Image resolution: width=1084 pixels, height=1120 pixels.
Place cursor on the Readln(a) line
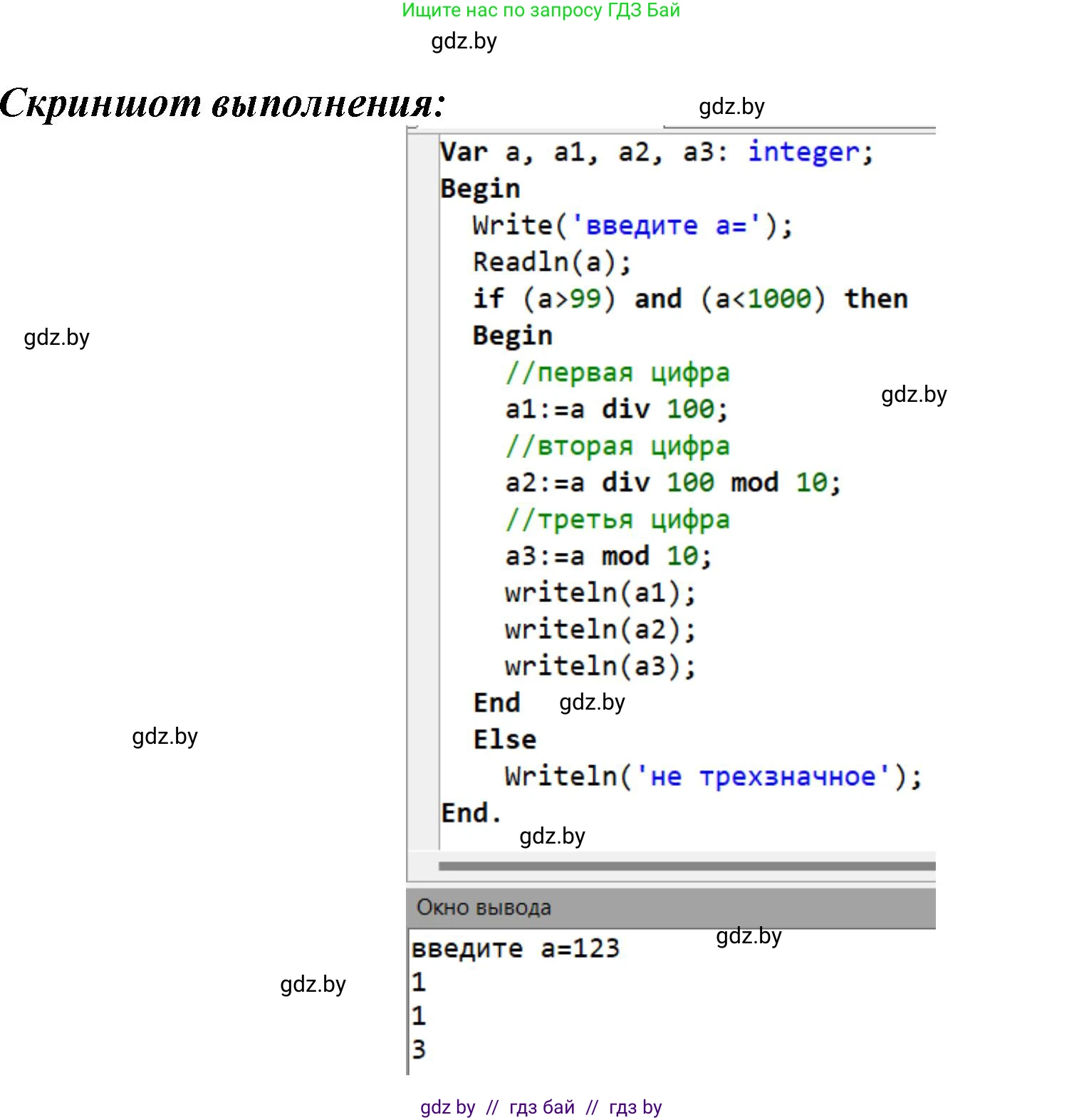tap(551, 262)
